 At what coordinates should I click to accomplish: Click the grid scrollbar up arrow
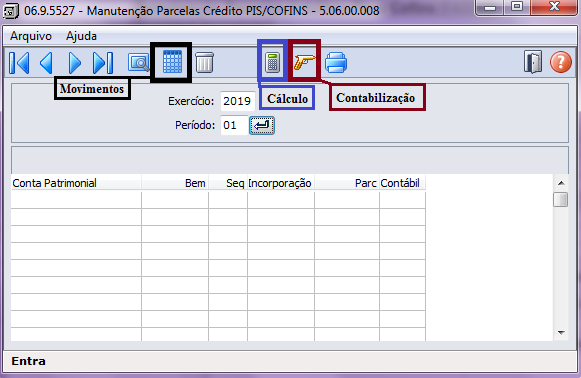point(561,183)
